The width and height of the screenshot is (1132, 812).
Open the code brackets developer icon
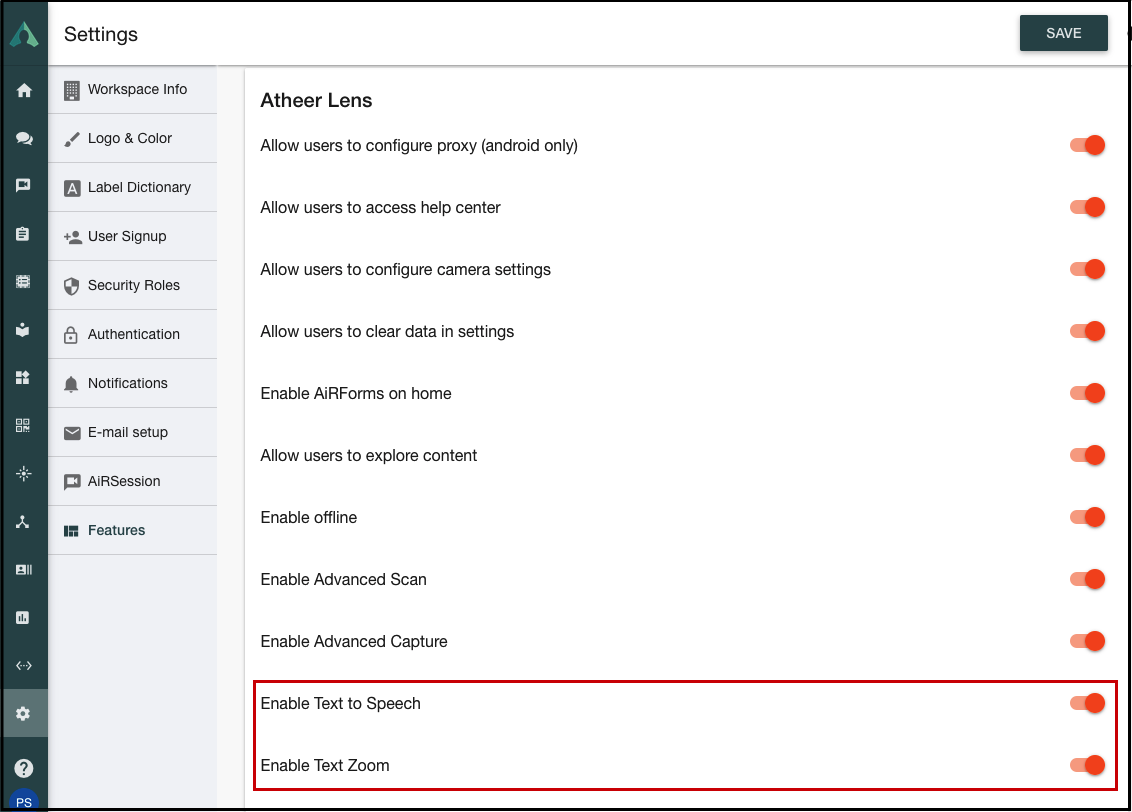pos(24,665)
